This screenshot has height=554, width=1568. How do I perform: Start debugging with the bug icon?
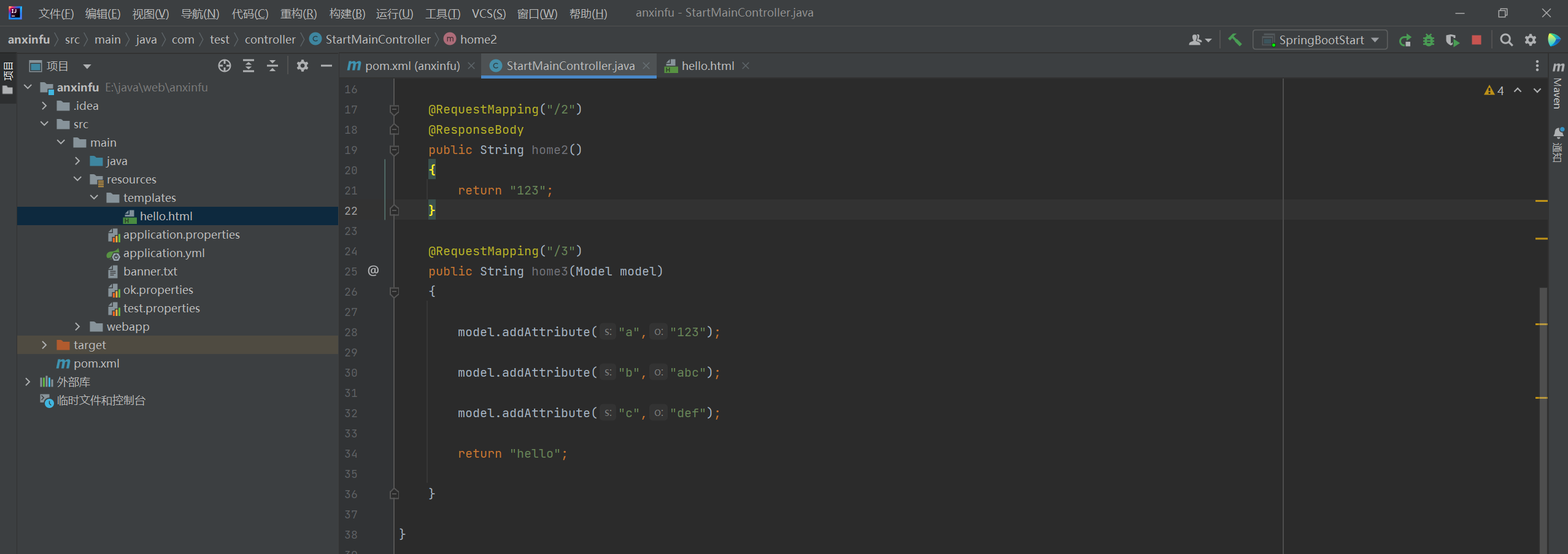pyautogui.click(x=1429, y=40)
